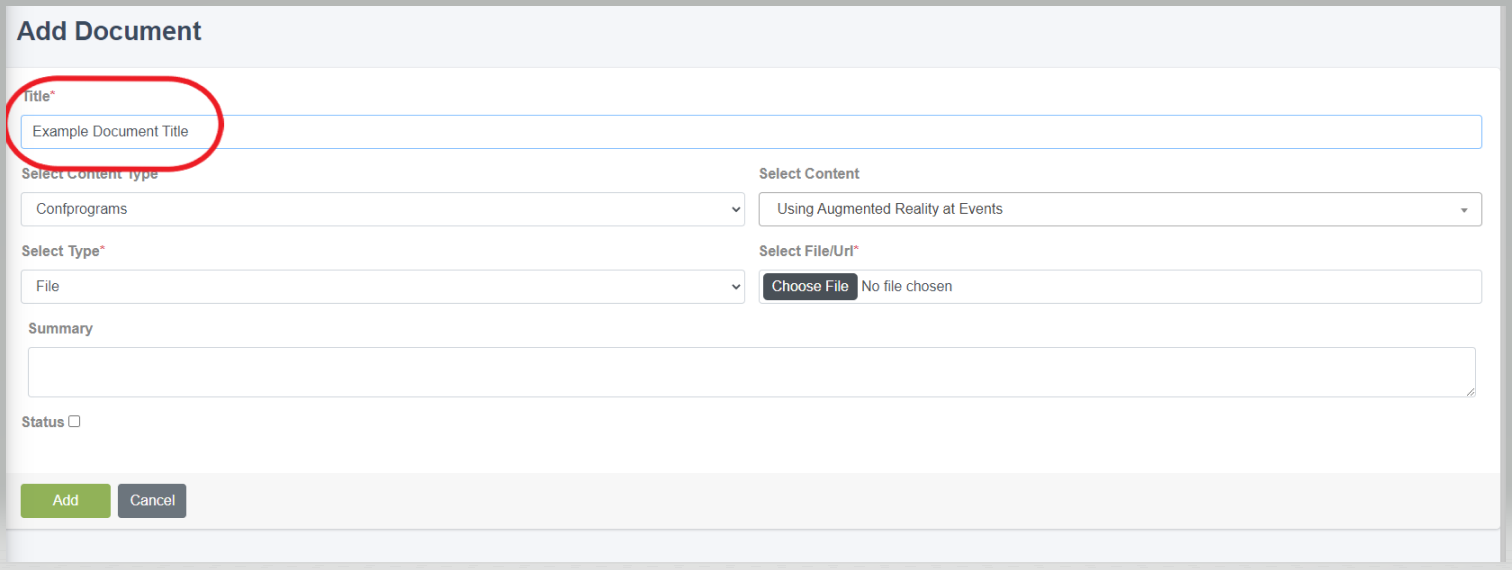The height and width of the screenshot is (570, 1512).
Task: Open the Select Type dropdown showing File
Action: coord(382,287)
